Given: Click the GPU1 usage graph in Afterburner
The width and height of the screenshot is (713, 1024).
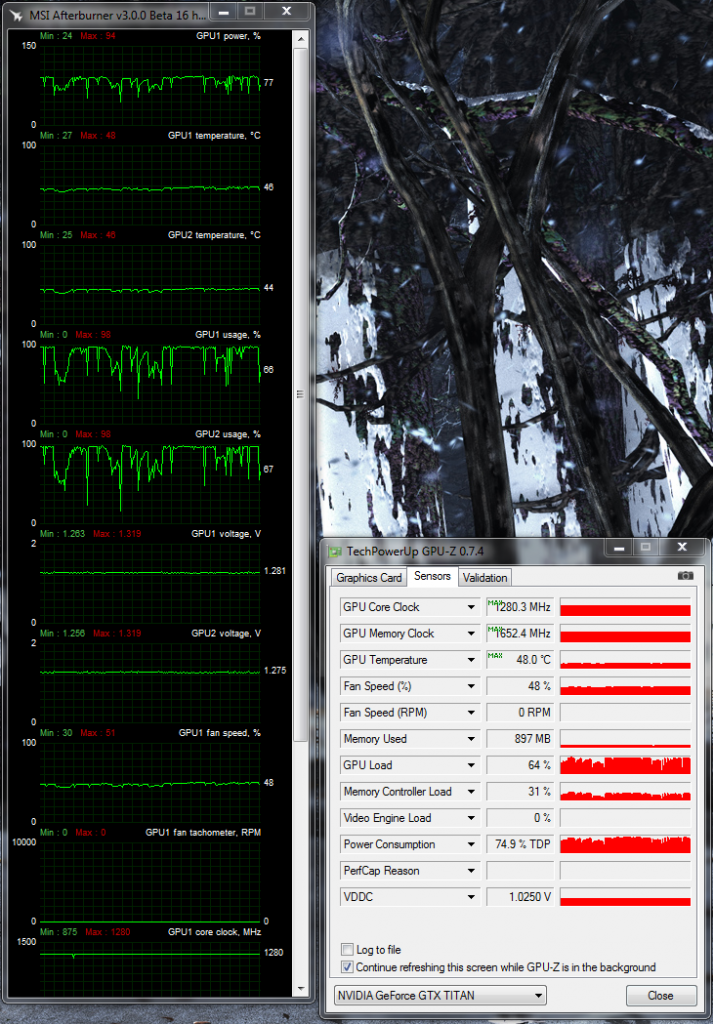Looking at the screenshot, I should point(150,383).
